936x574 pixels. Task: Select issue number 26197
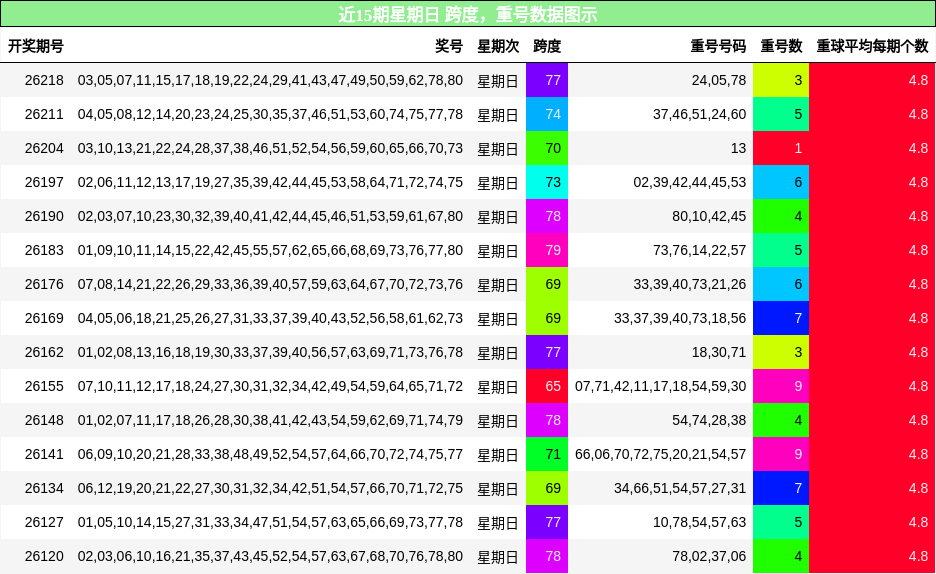(44, 183)
